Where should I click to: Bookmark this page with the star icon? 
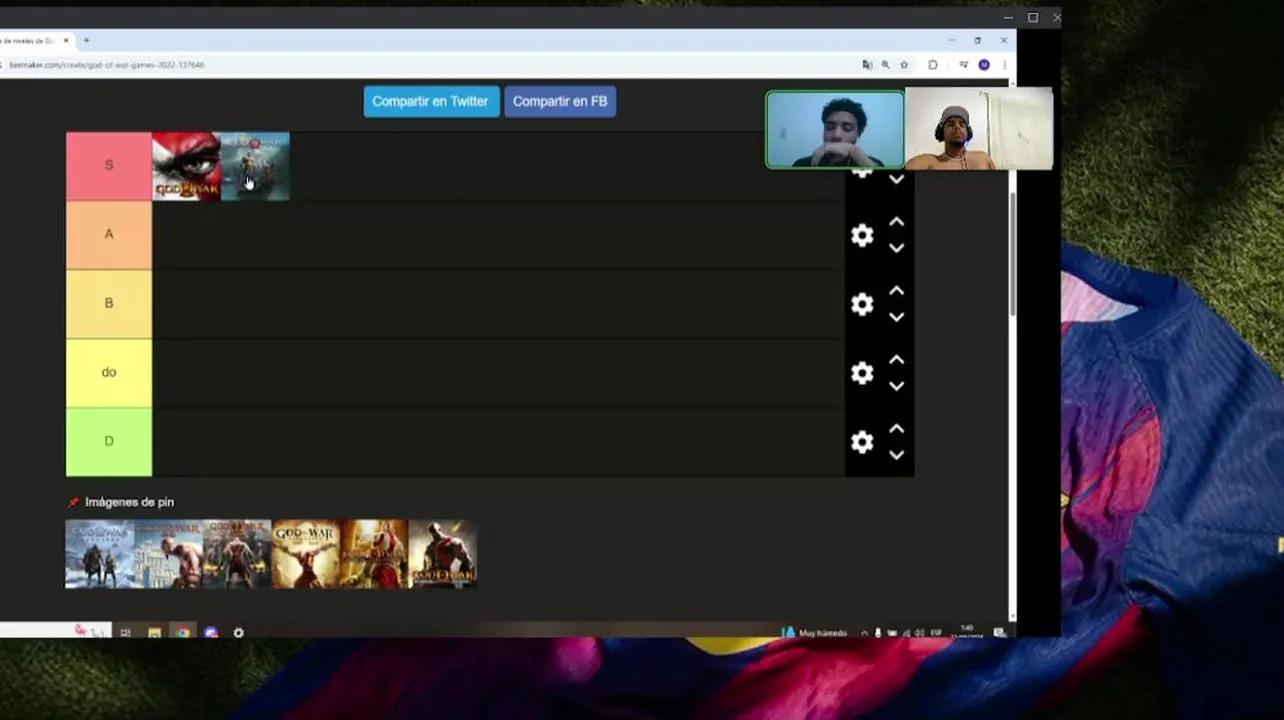(904, 65)
